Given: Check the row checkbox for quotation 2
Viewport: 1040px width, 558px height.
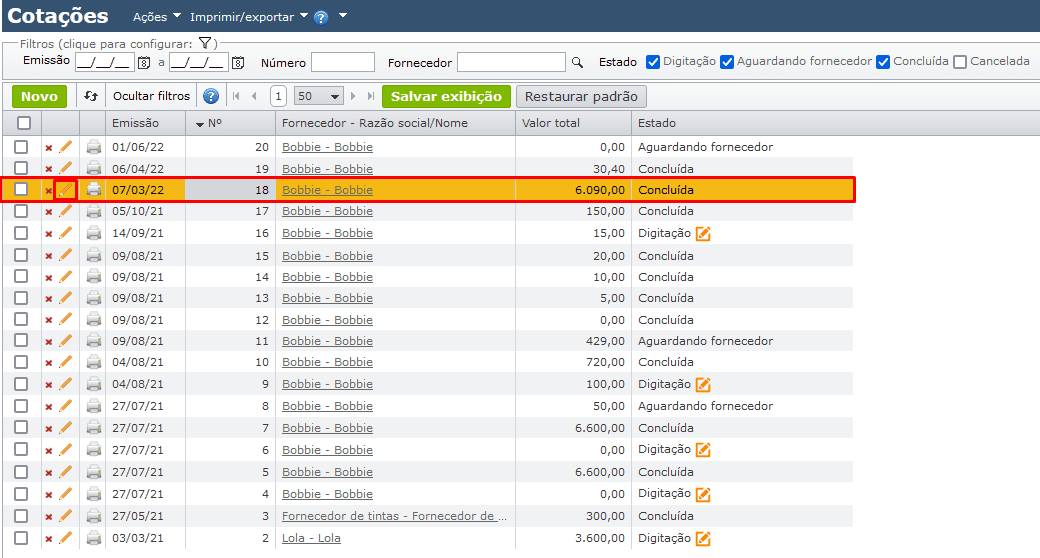Looking at the screenshot, I should tap(21, 537).
